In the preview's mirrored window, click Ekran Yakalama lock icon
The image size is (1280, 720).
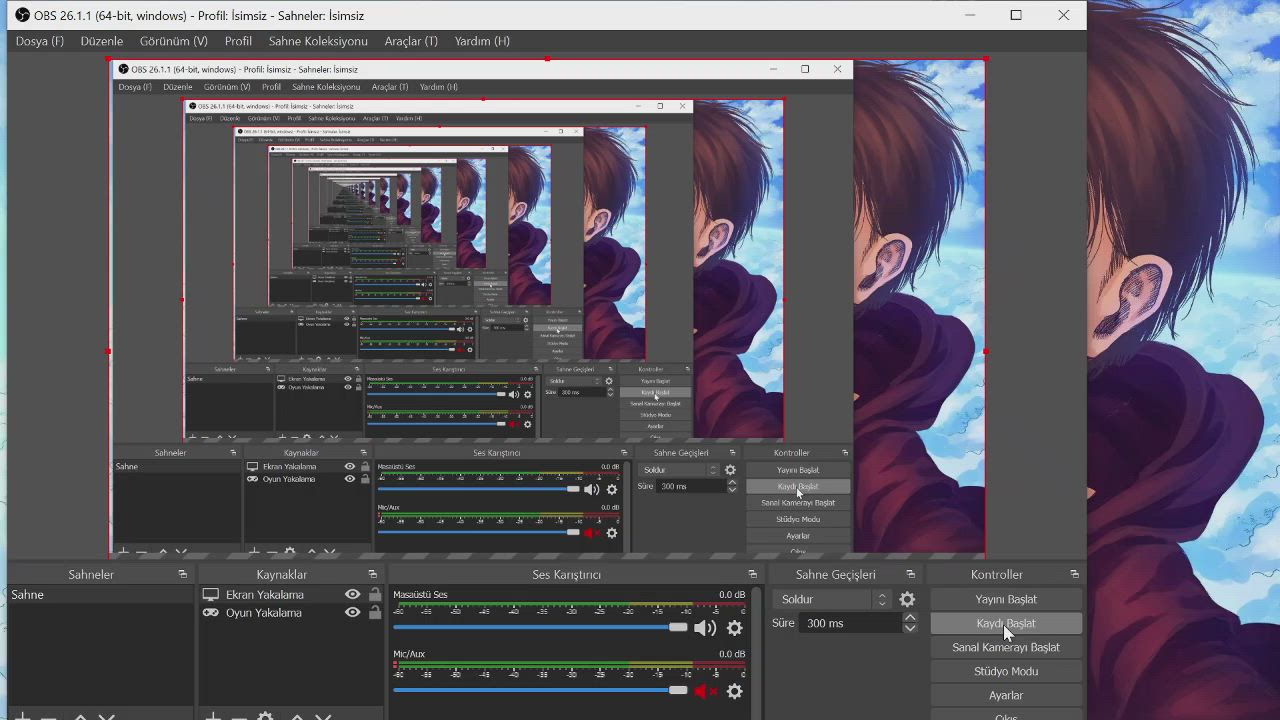(x=365, y=466)
